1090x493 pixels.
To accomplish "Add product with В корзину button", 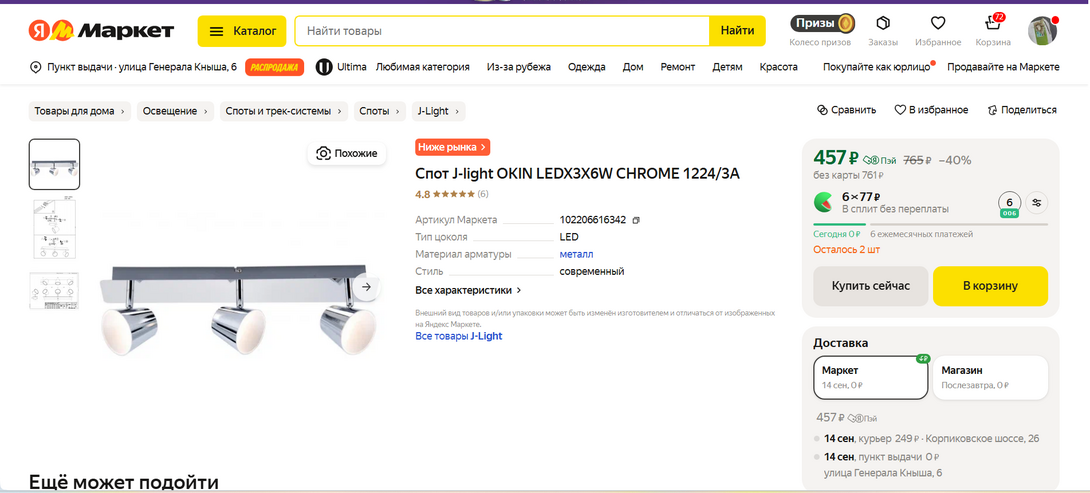I will (x=990, y=286).
